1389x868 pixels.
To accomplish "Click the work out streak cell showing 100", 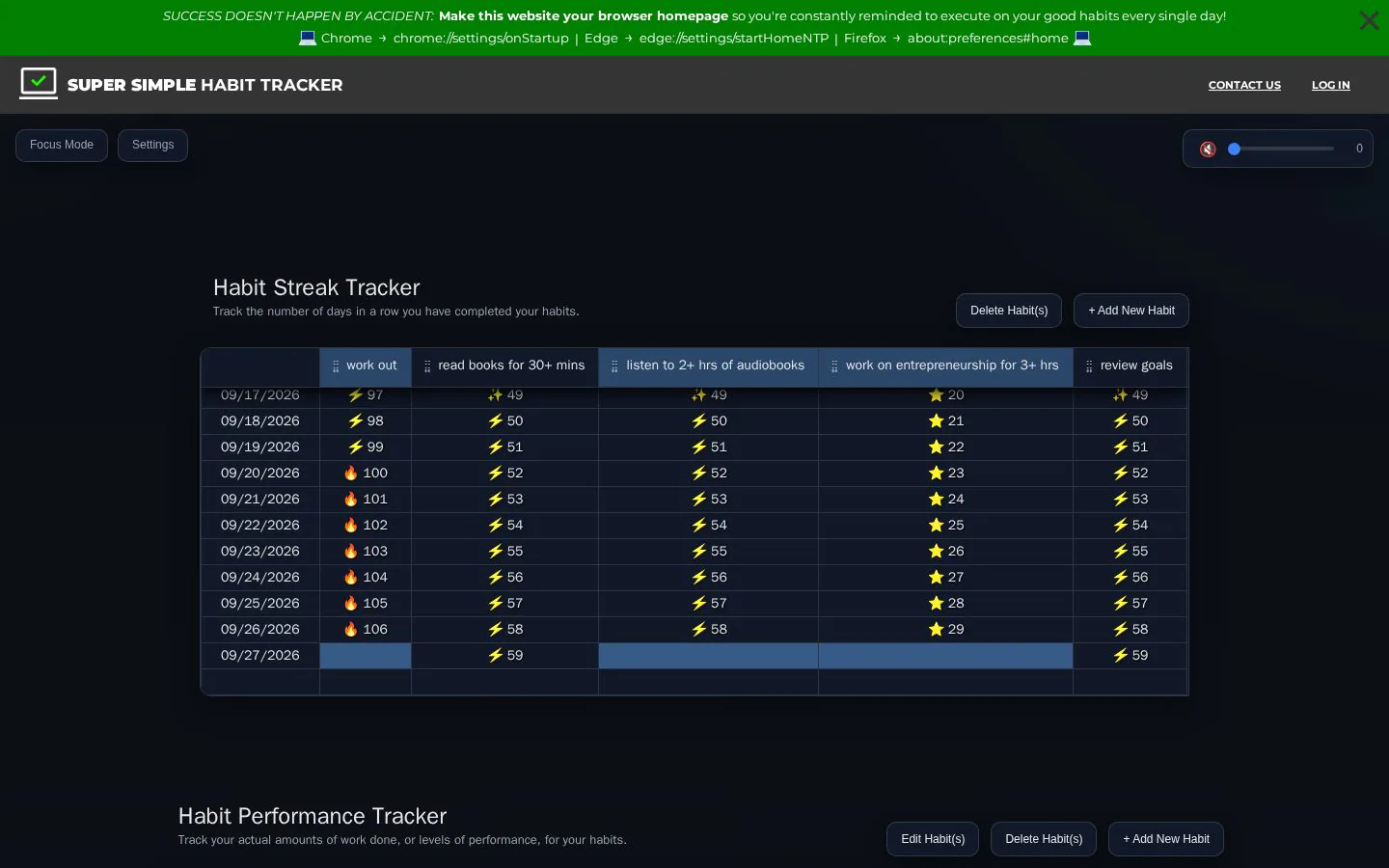I will (x=366, y=474).
